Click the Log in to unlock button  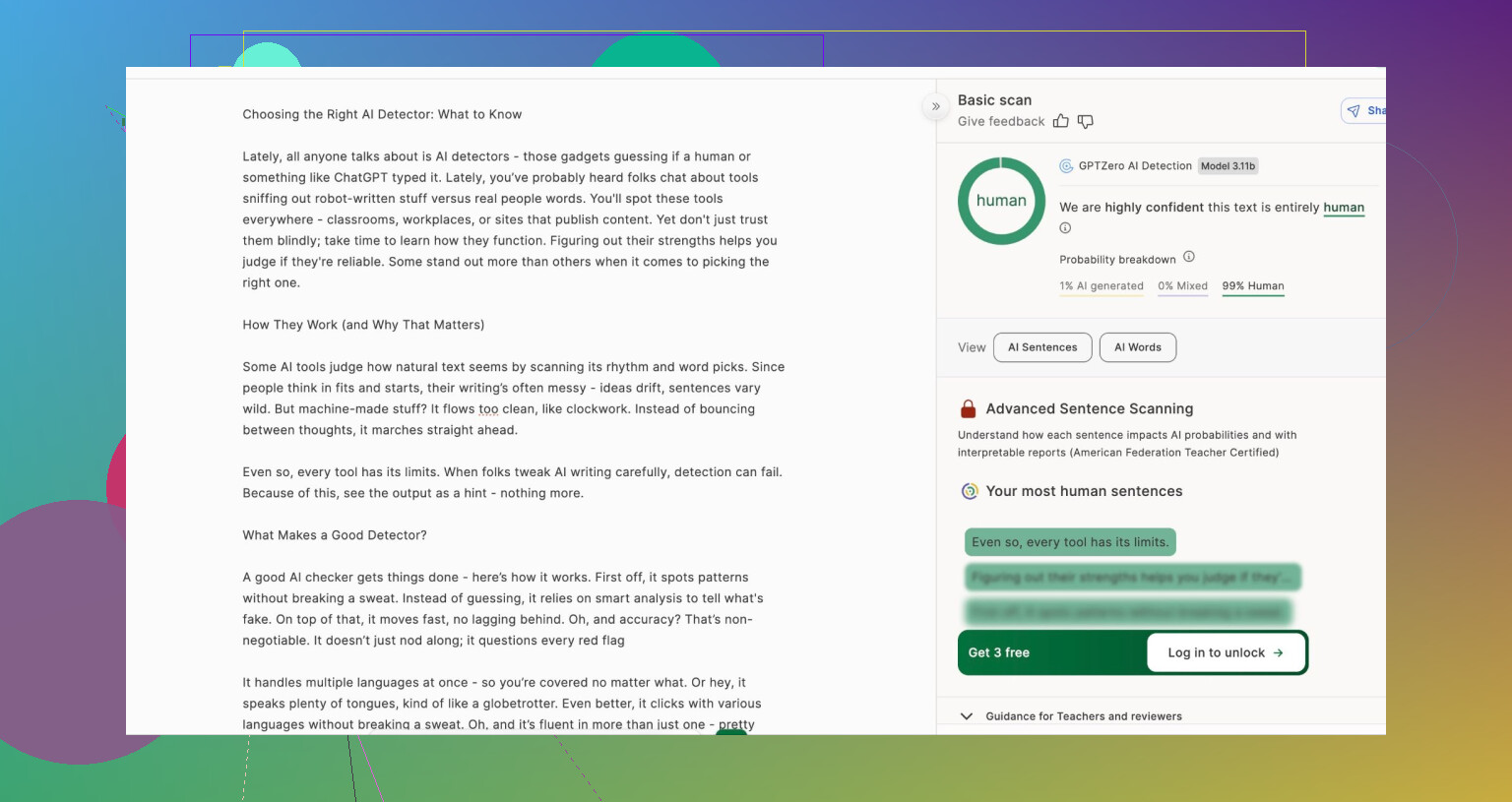pos(1225,652)
